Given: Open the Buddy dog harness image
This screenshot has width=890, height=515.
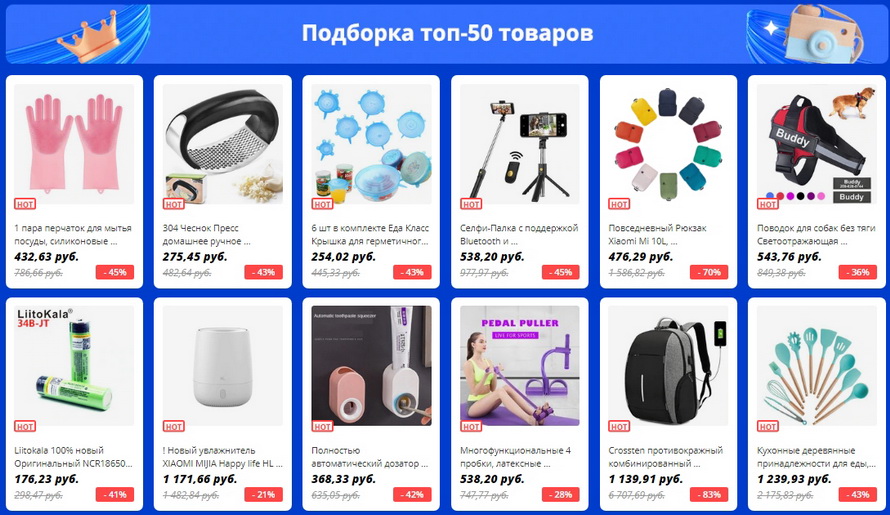Looking at the screenshot, I should click(x=817, y=144).
